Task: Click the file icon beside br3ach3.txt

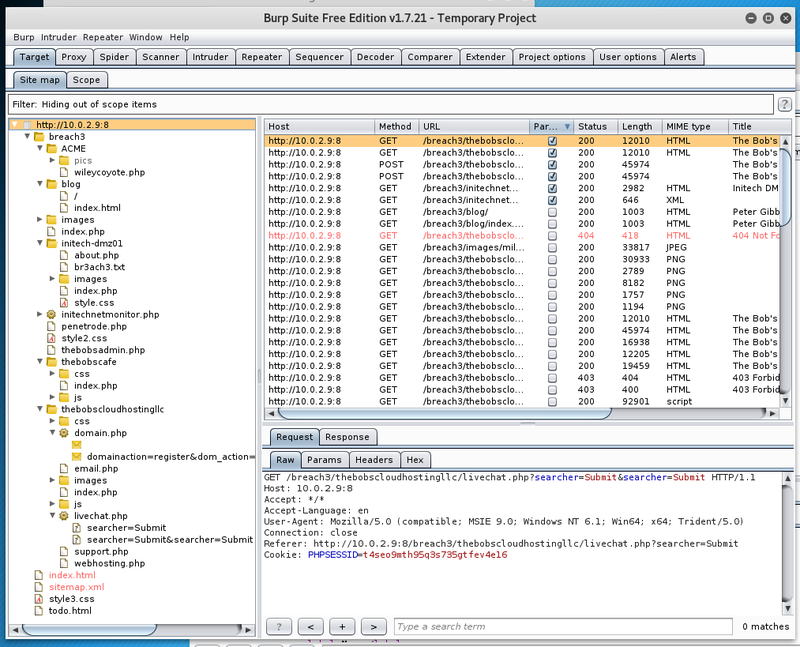Action: (65, 267)
